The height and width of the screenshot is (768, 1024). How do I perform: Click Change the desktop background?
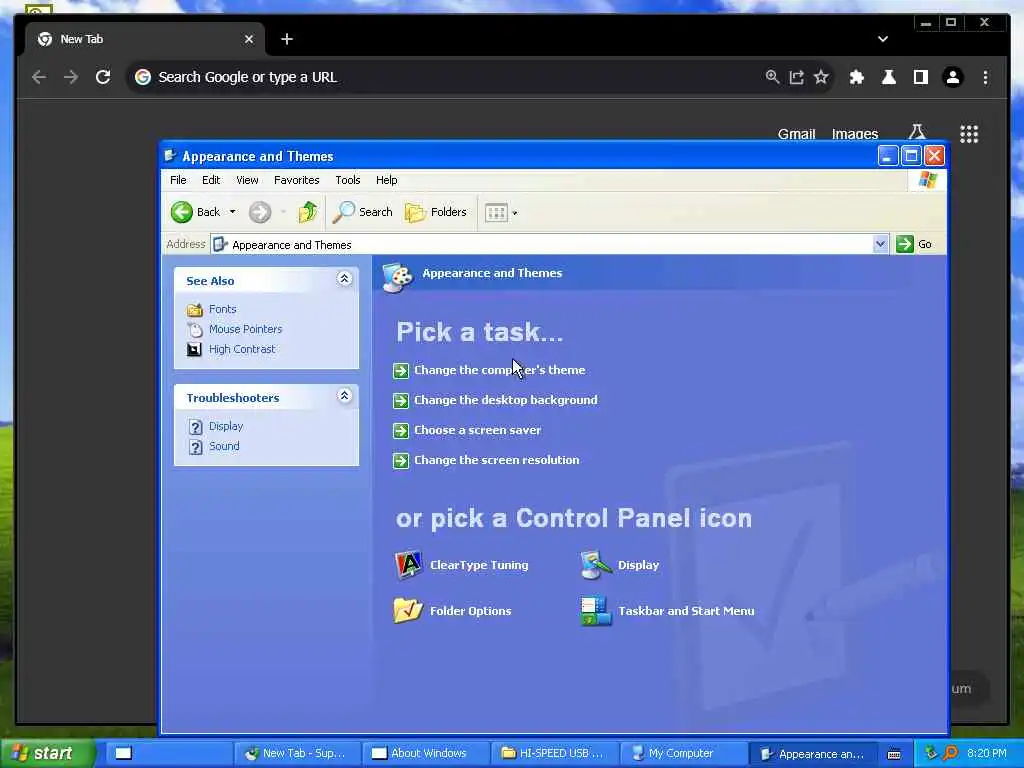click(505, 400)
